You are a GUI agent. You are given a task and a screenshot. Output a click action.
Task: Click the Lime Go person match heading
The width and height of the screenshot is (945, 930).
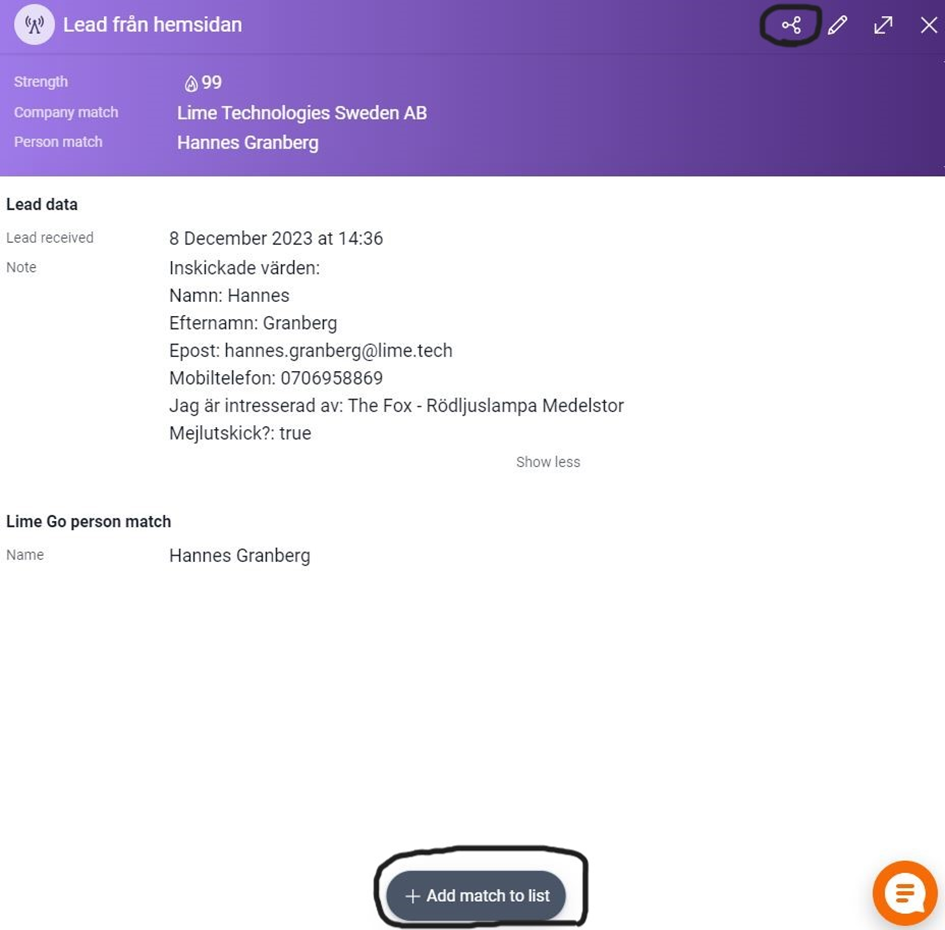(x=89, y=521)
